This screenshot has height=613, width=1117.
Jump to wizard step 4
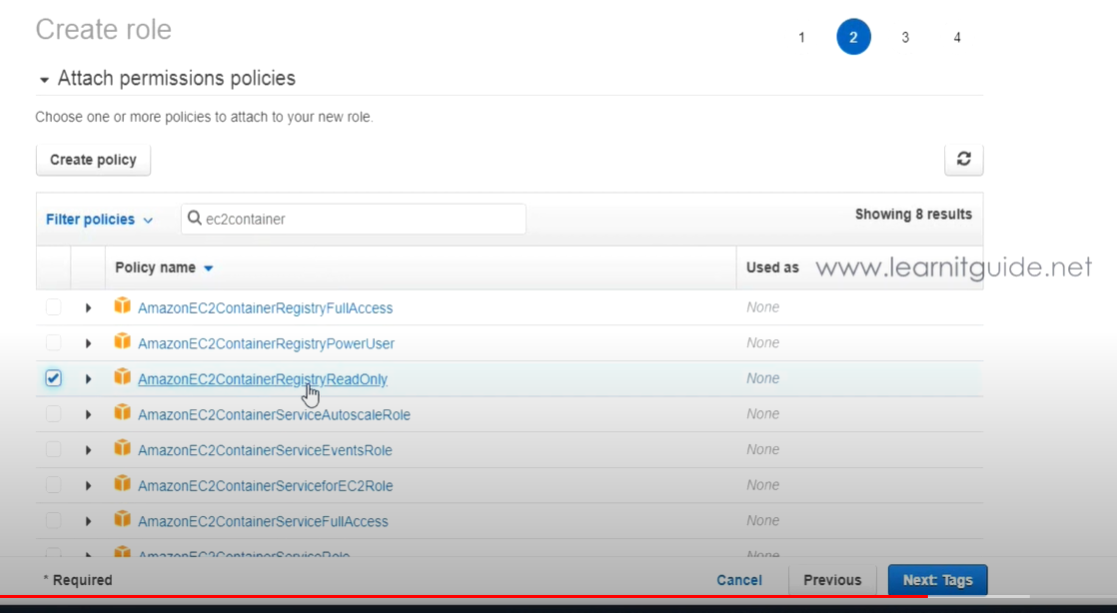(957, 37)
